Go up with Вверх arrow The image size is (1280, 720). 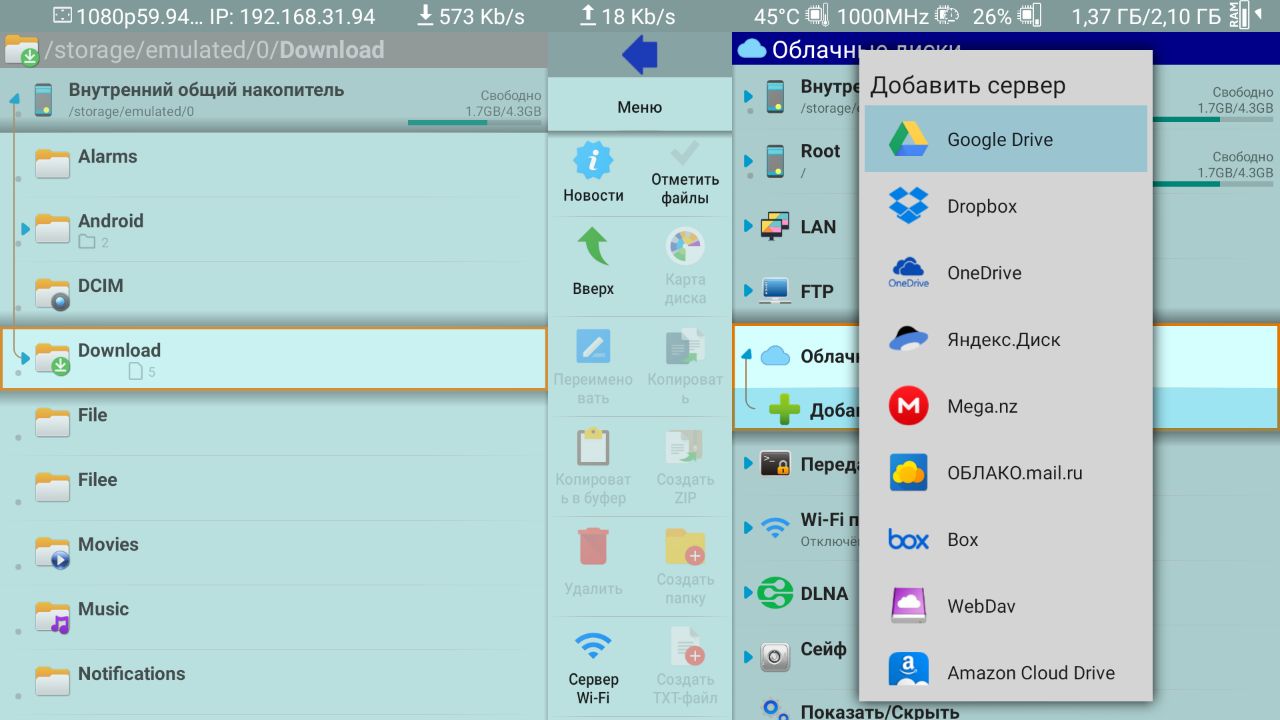tap(593, 246)
